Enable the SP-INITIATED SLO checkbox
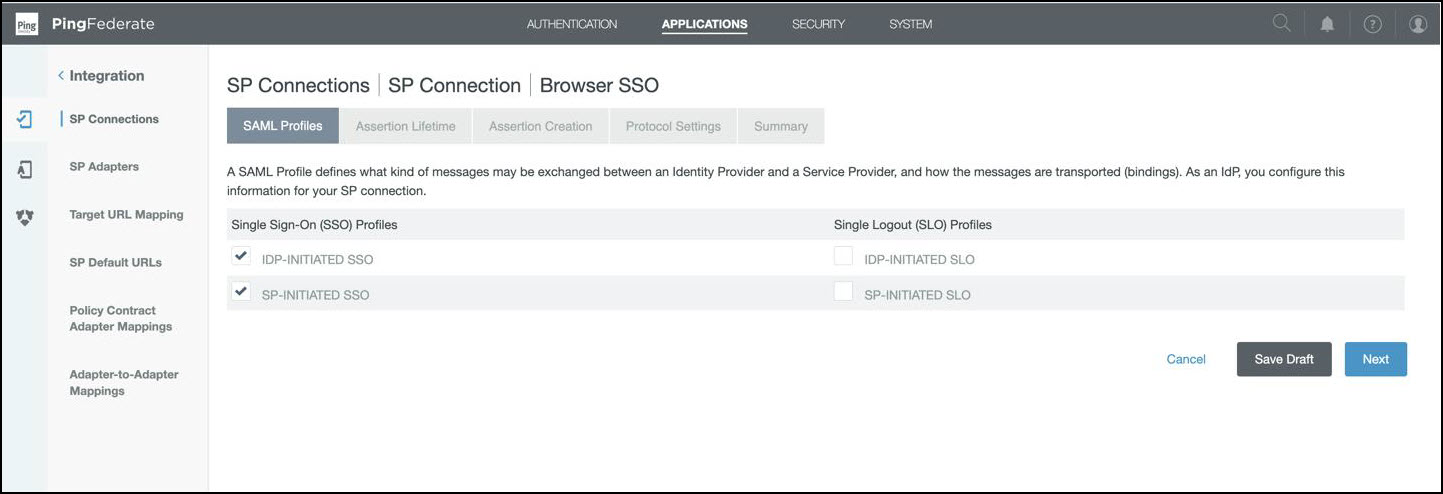The height and width of the screenshot is (494, 1443). (x=843, y=292)
